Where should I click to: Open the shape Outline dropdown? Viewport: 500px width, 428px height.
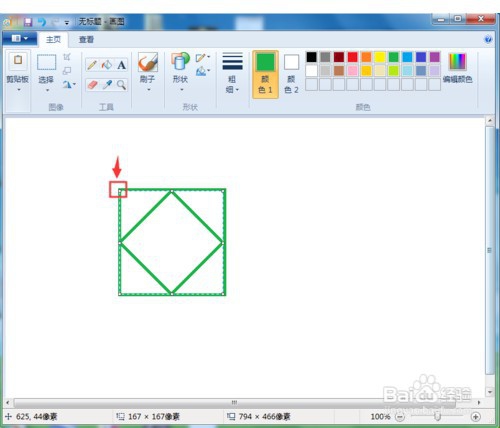[x=203, y=58]
